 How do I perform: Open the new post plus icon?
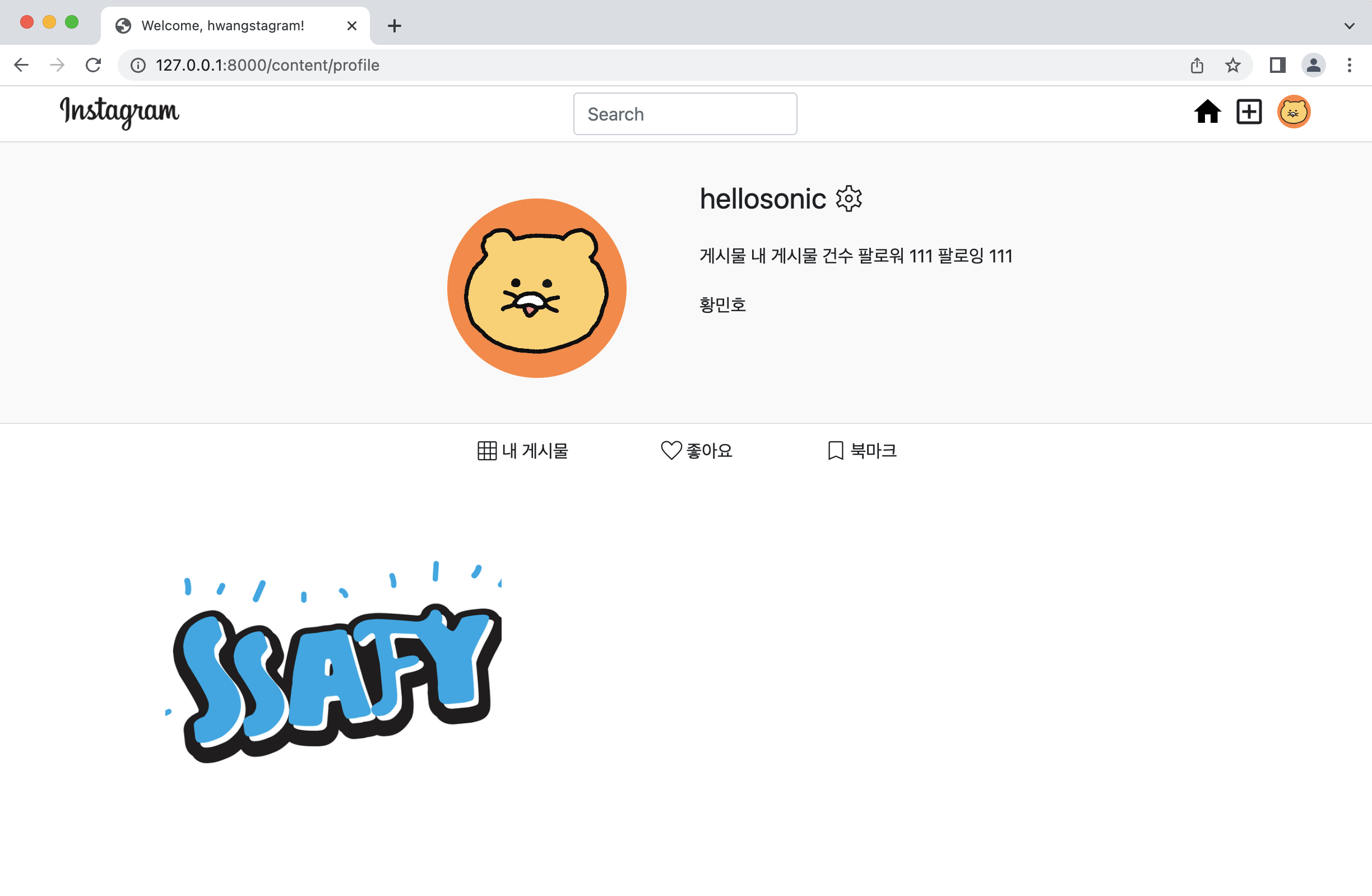[x=1249, y=112]
